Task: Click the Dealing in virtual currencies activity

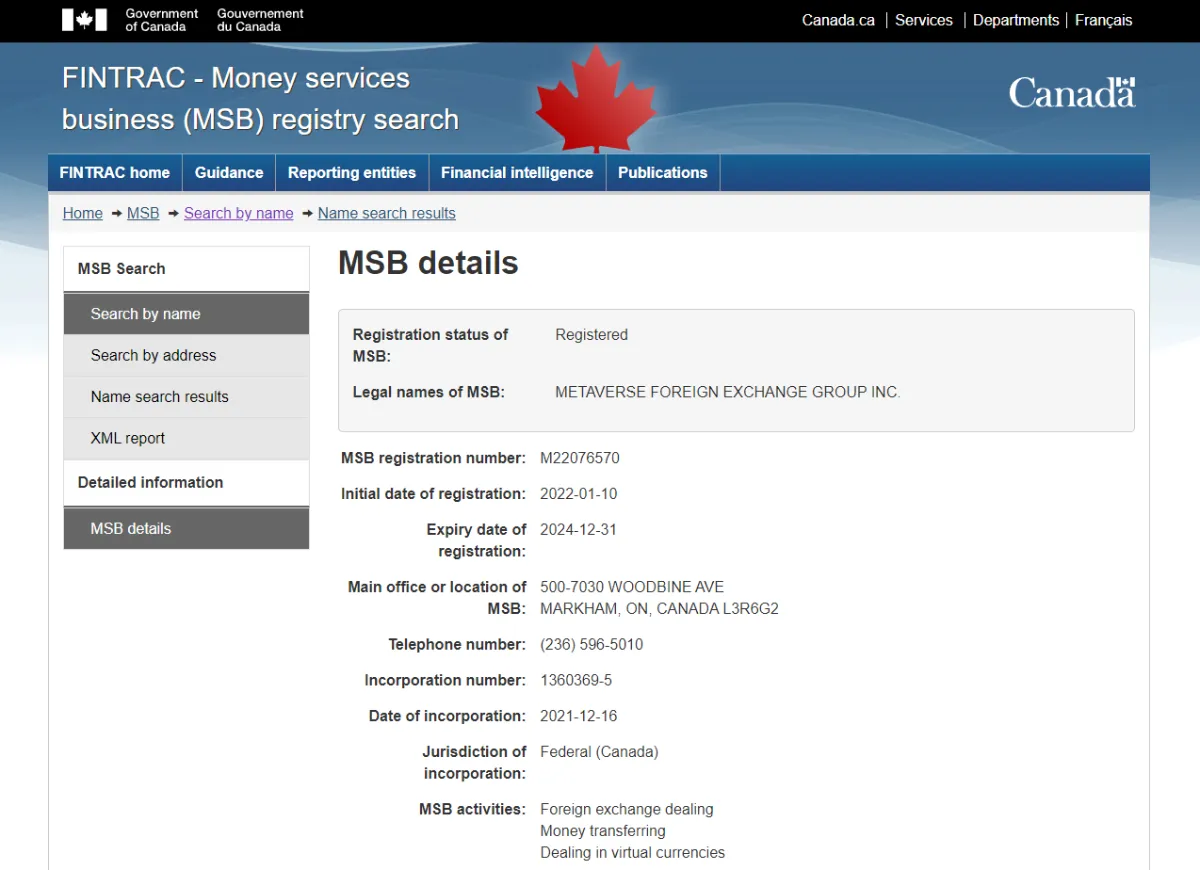Action: tap(633, 853)
